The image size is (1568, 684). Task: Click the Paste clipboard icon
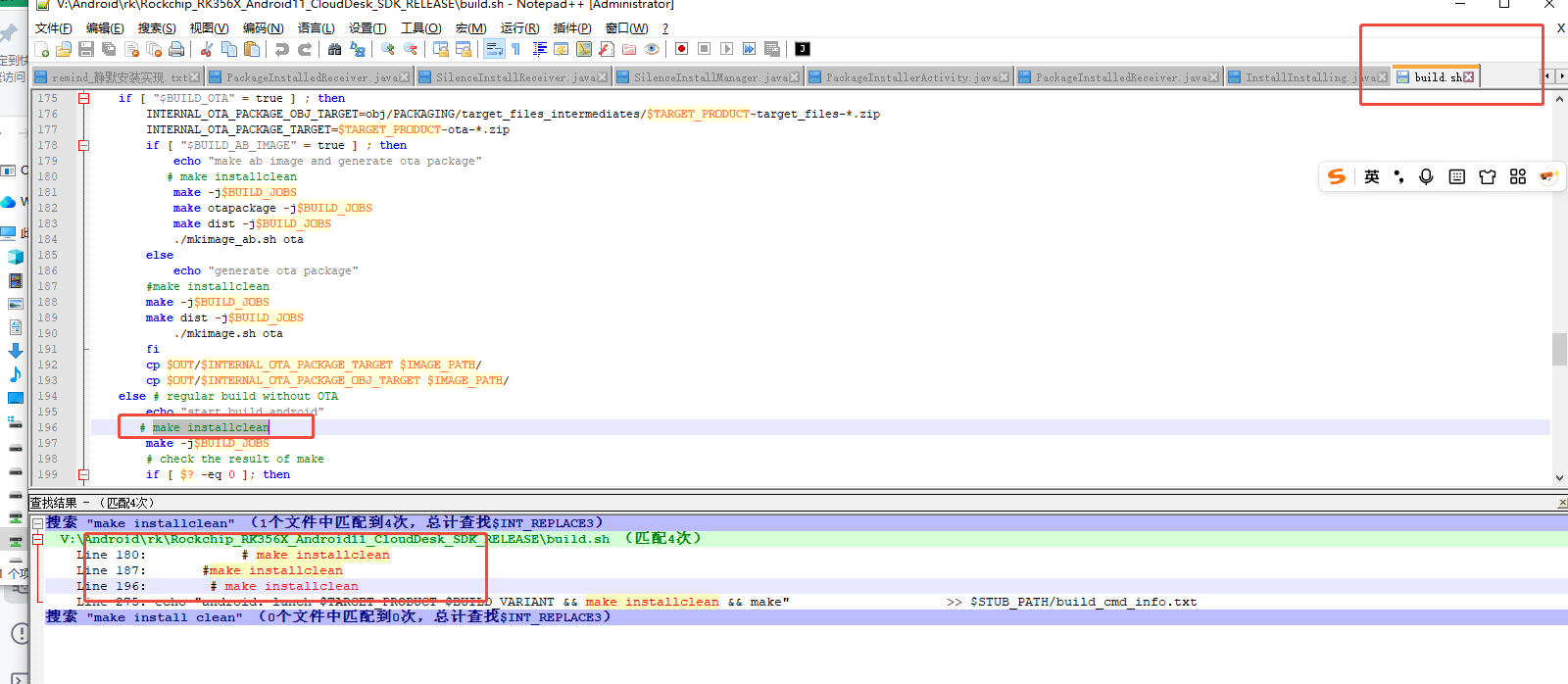(x=251, y=49)
